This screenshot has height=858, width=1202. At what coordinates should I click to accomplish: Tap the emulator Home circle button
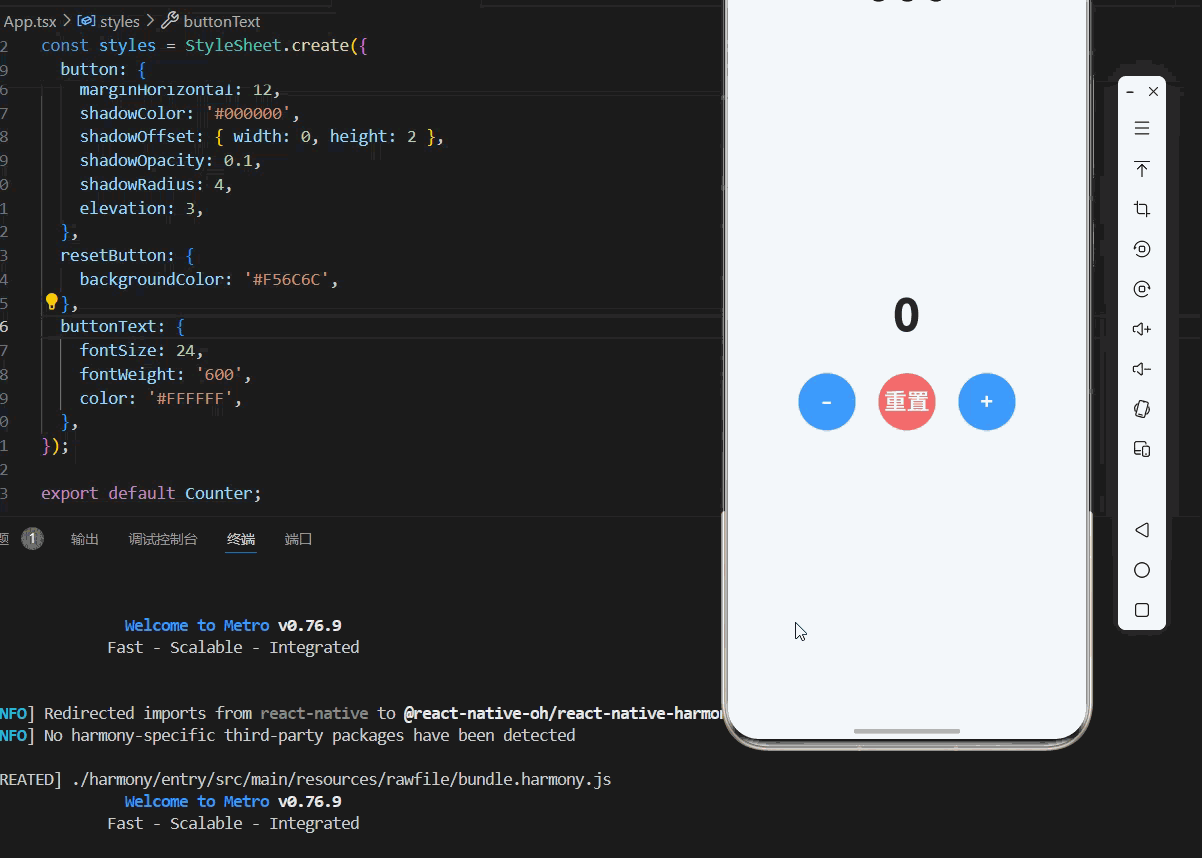[x=1142, y=570]
